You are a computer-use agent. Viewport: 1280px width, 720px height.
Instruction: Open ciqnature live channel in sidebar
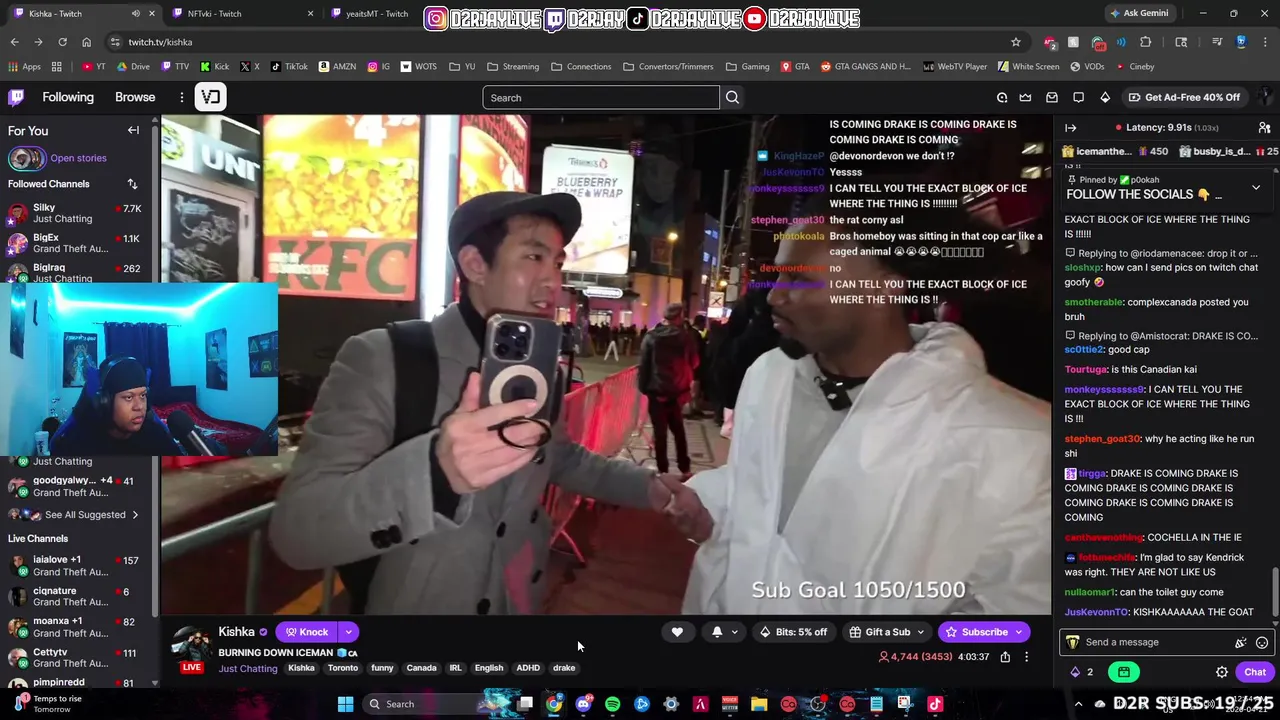click(77, 596)
